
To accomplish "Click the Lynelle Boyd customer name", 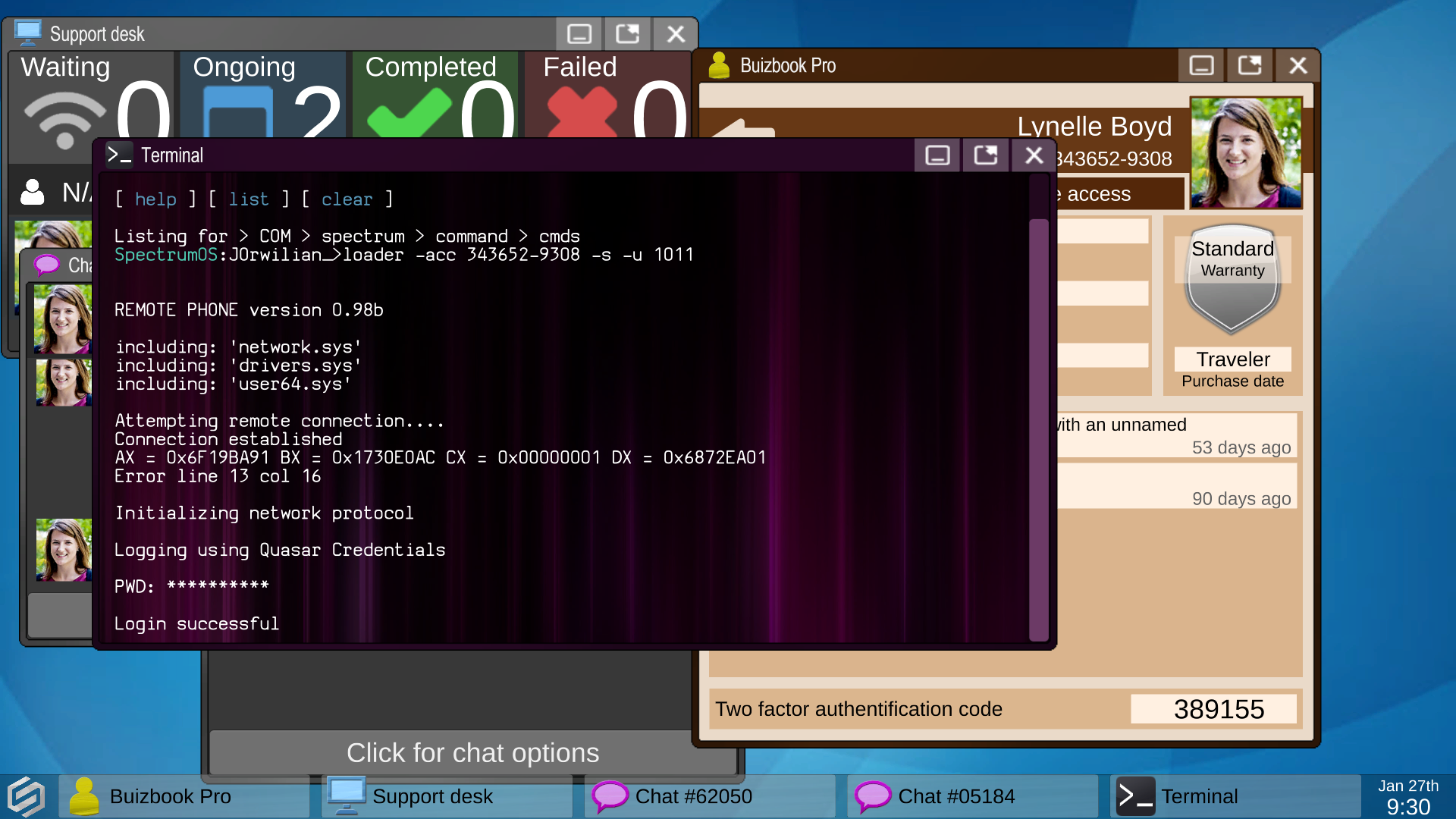I will click(x=1094, y=126).
